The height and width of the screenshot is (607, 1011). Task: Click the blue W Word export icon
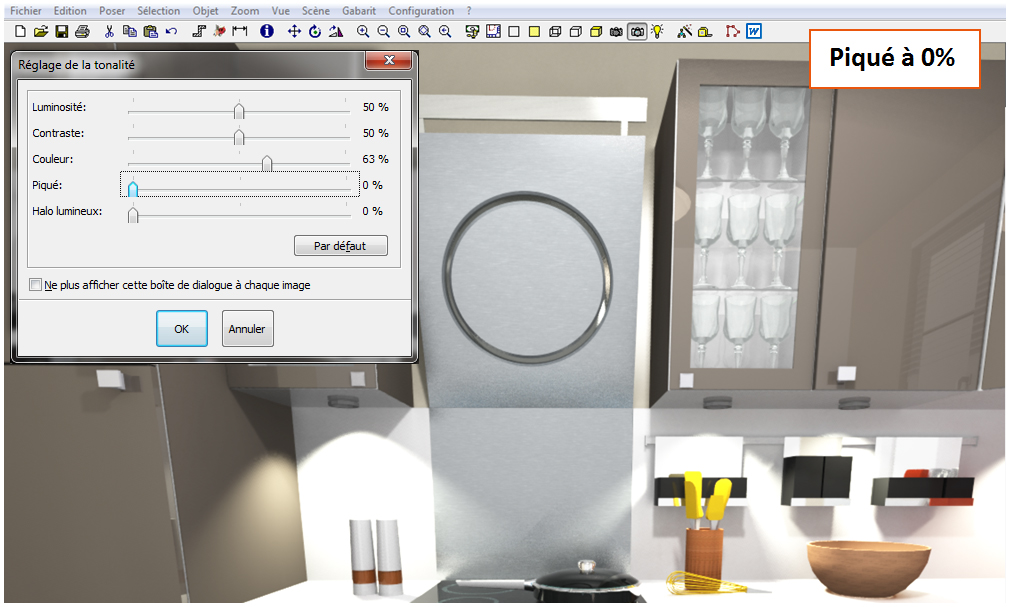pyautogui.click(x=753, y=32)
